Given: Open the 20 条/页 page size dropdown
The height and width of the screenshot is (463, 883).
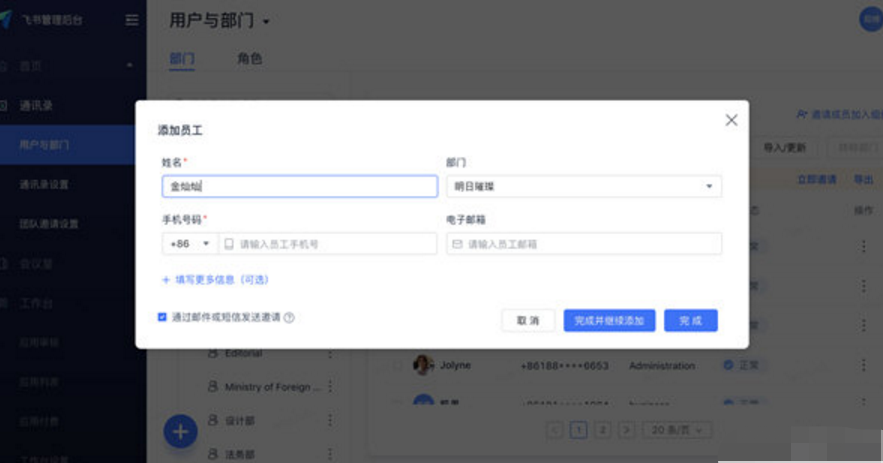Looking at the screenshot, I should point(677,430).
